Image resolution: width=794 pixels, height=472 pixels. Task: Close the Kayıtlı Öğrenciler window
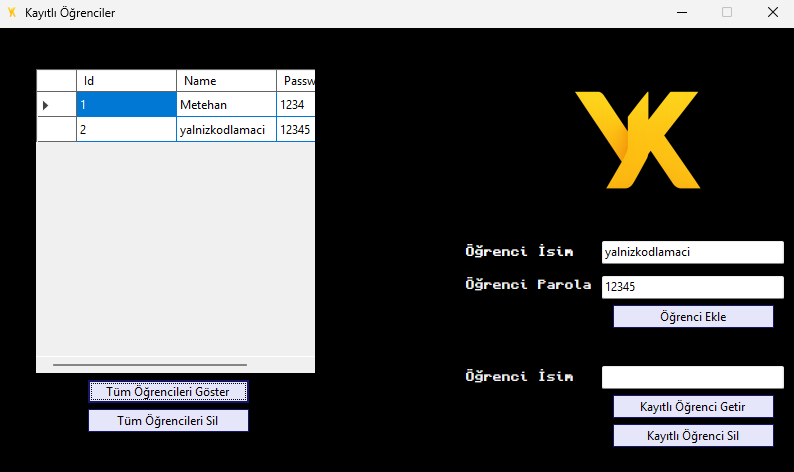[773, 12]
